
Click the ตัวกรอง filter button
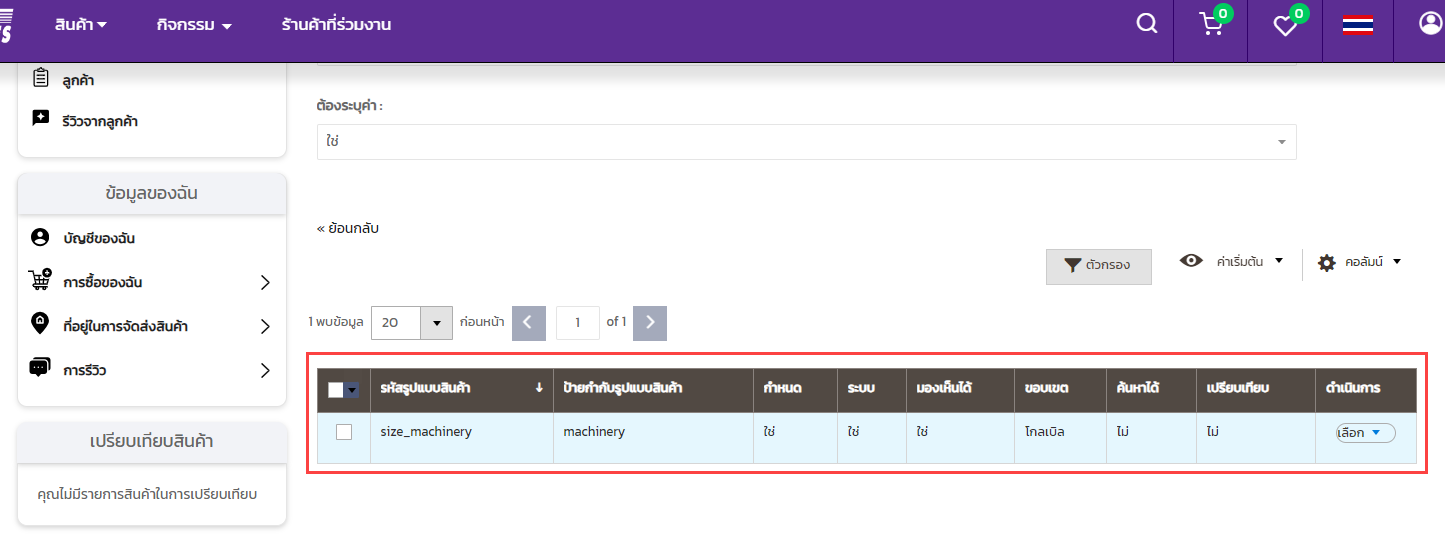[x=1098, y=266]
